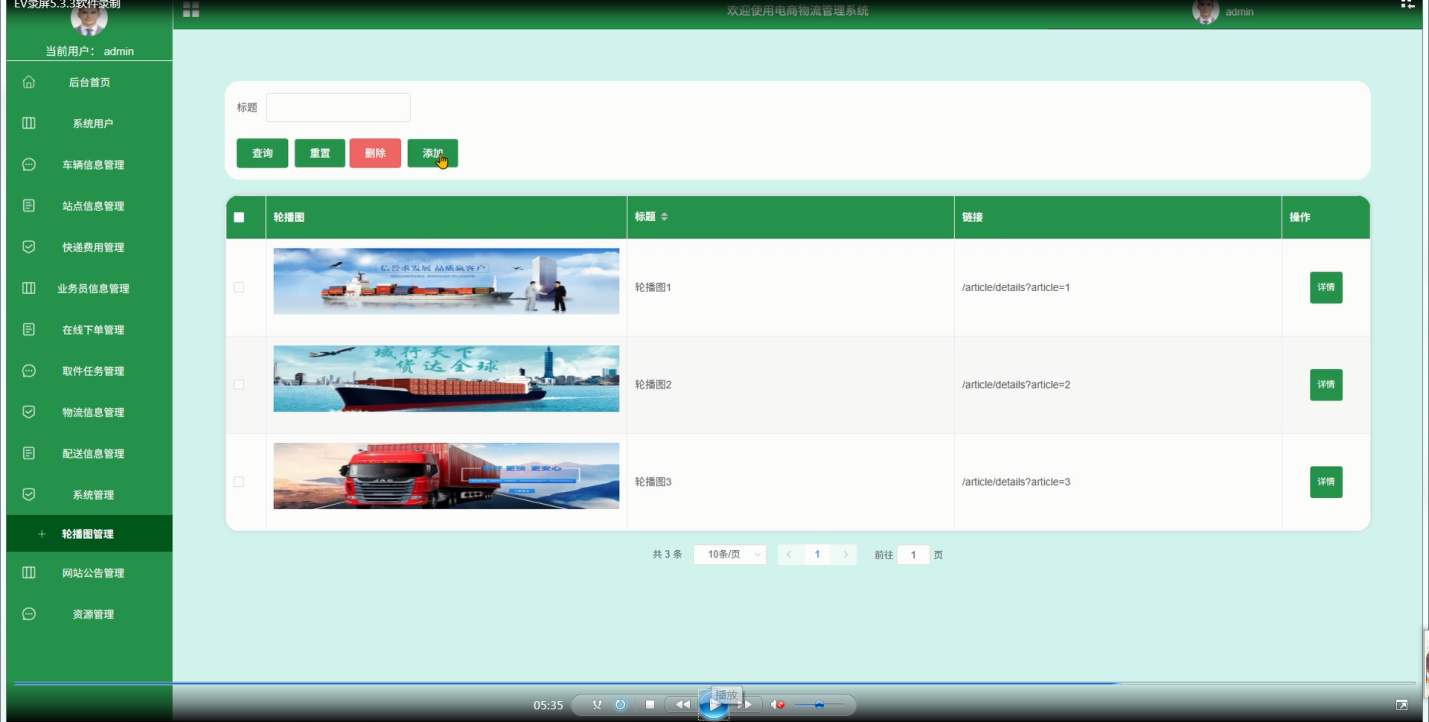Click the rewind button in player bar
The height and width of the screenshot is (722, 1429).
[682, 705]
